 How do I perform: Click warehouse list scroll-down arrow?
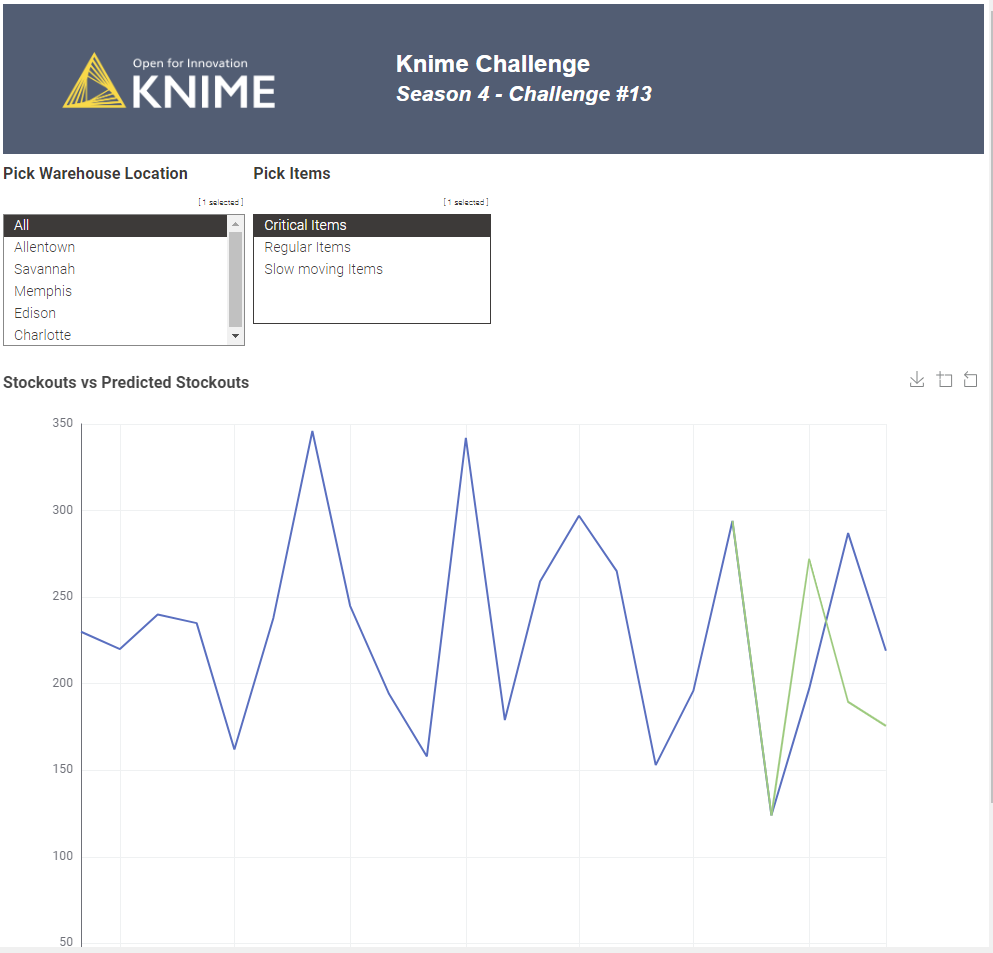pyautogui.click(x=236, y=337)
